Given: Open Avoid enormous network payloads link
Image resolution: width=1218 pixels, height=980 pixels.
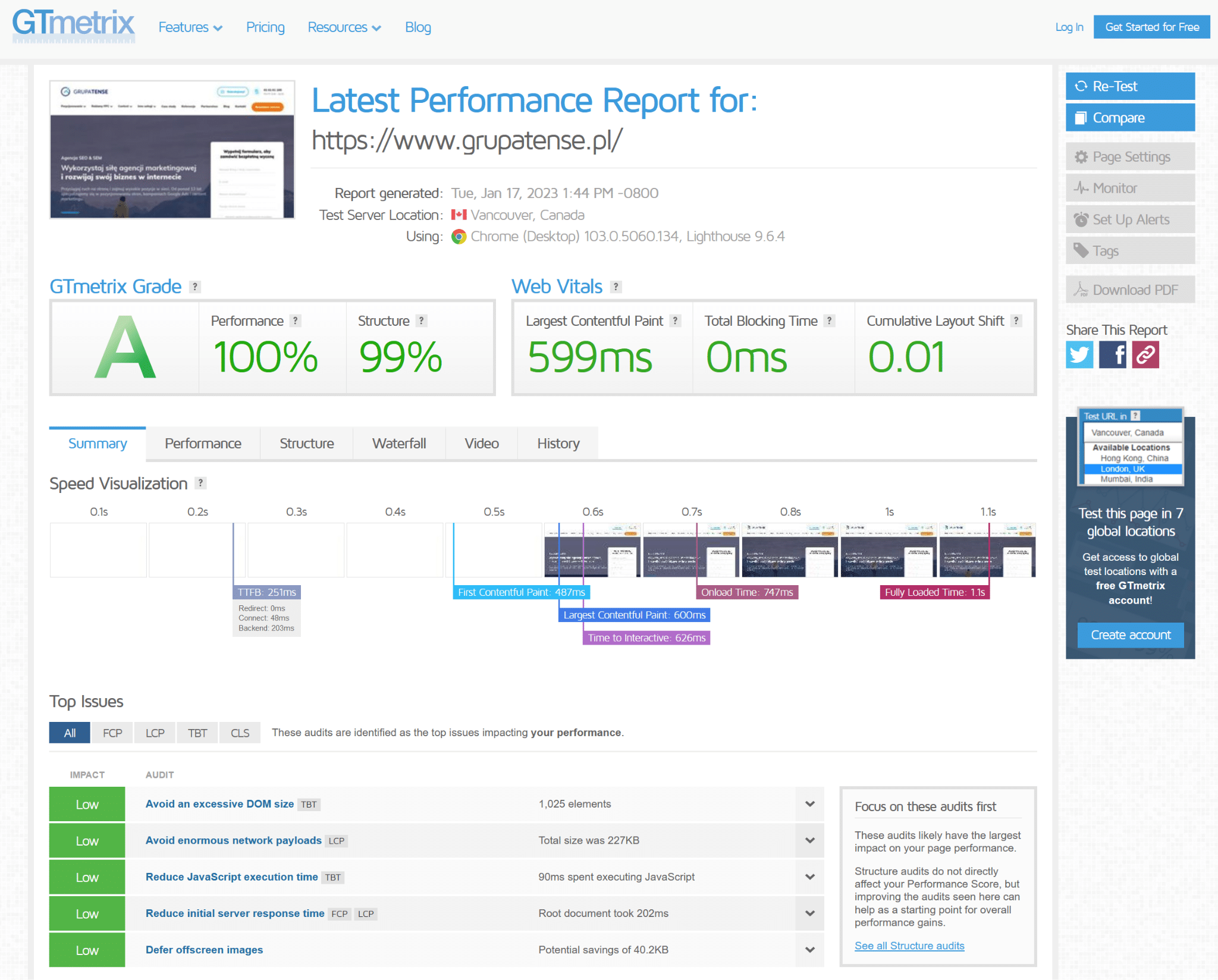Looking at the screenshot, I should pos(233,841).
